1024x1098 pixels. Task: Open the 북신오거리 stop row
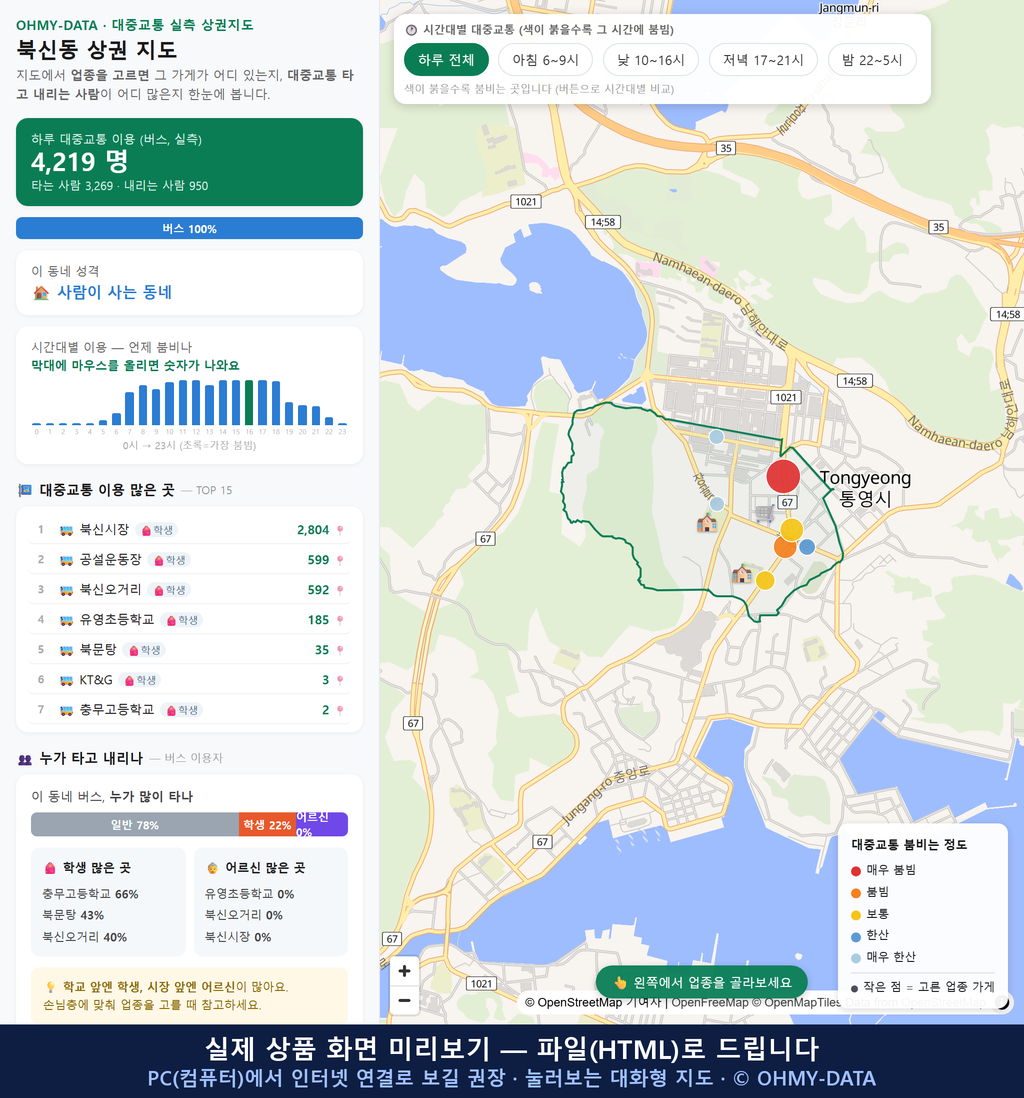[189, 590]
